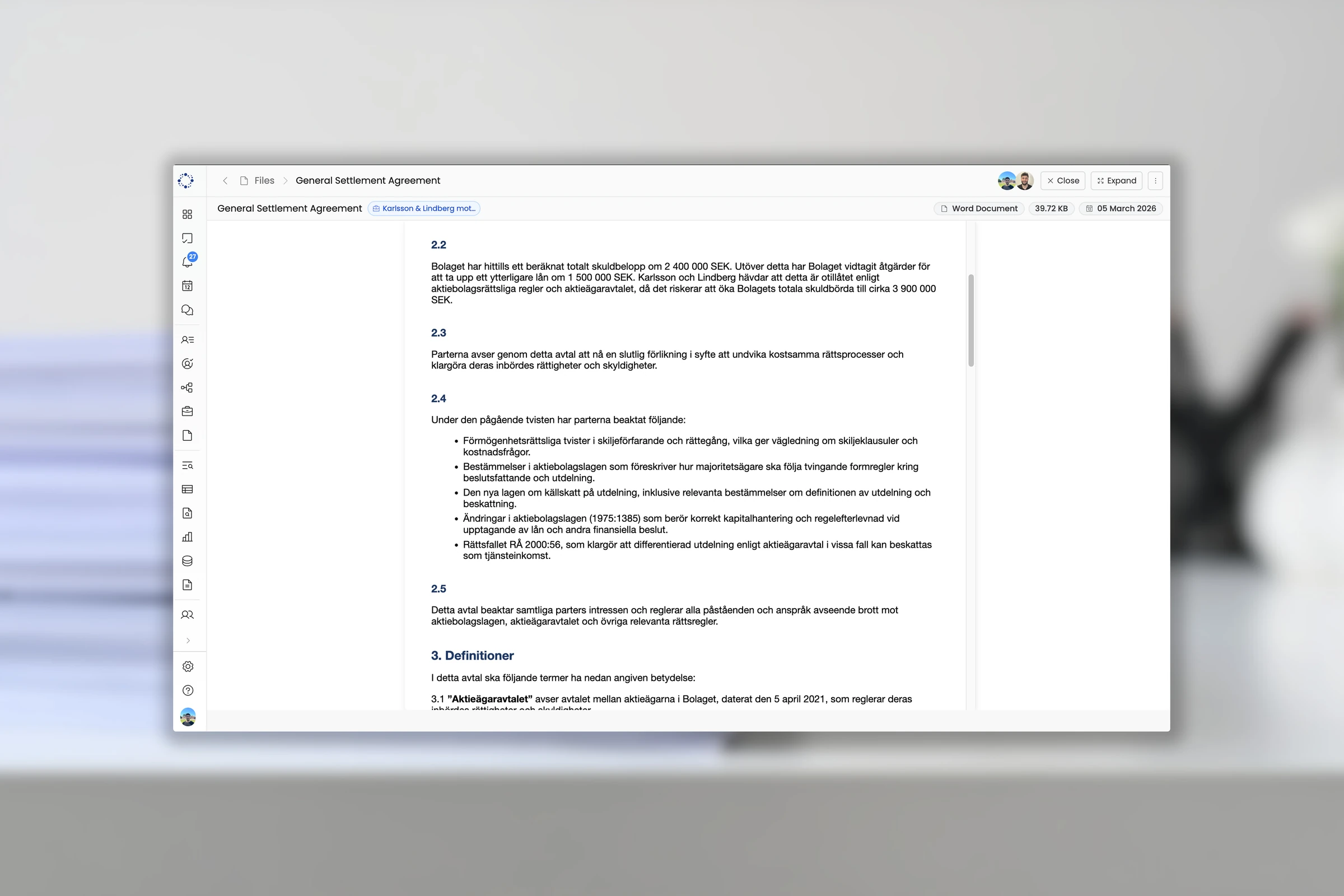Open the document search icon
Viewport: 1344px width, 896px height.
[x=187, y=513]
